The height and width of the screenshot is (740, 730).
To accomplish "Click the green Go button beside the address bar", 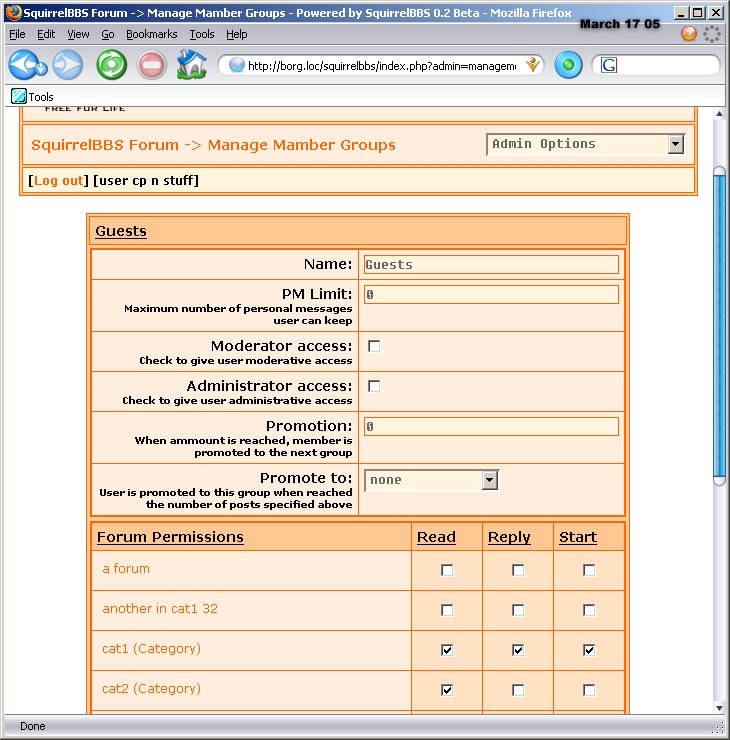I will pos(568,65).
